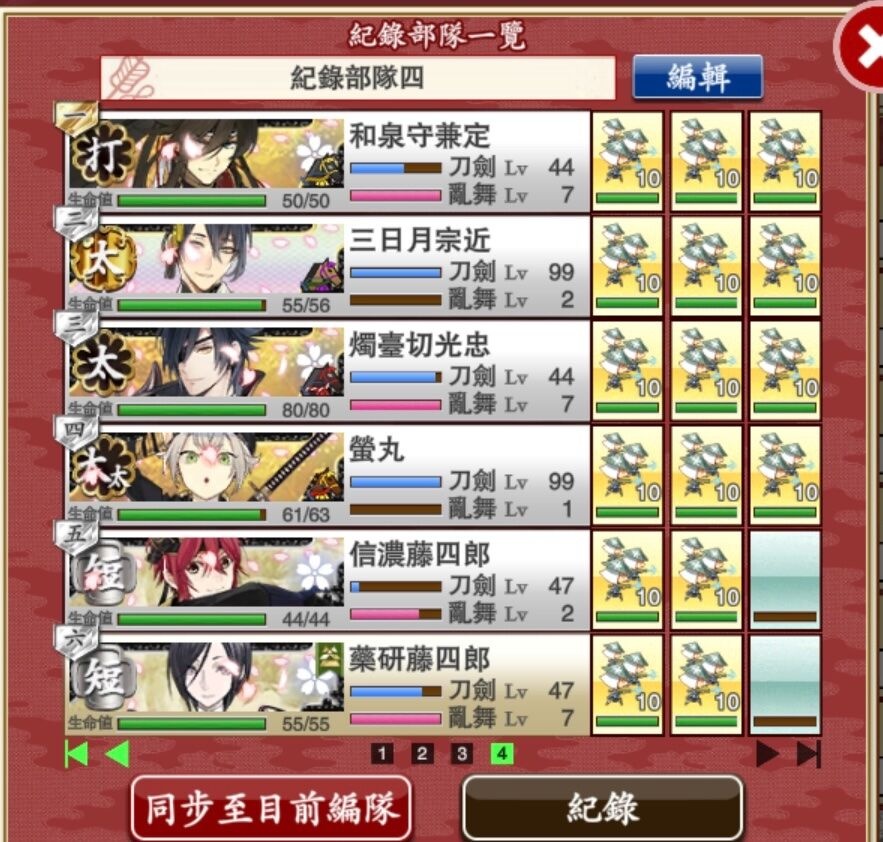
Task: Select 三日月宗近's third troop equipment slot
Action: 784,266
